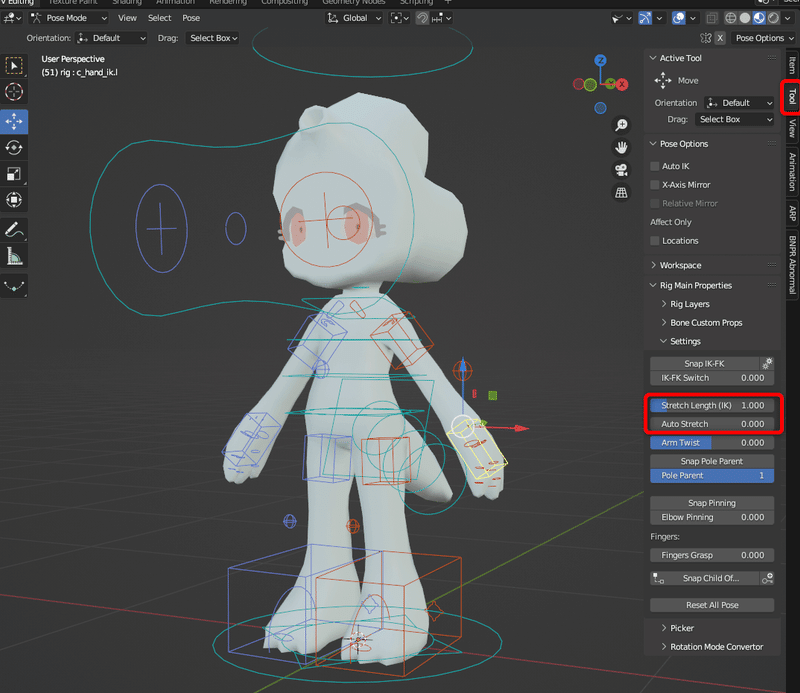Click icon right of Snap Child Of
Image resolution: width=800 pixels, height=693 pixels.
tap(767, 578)
